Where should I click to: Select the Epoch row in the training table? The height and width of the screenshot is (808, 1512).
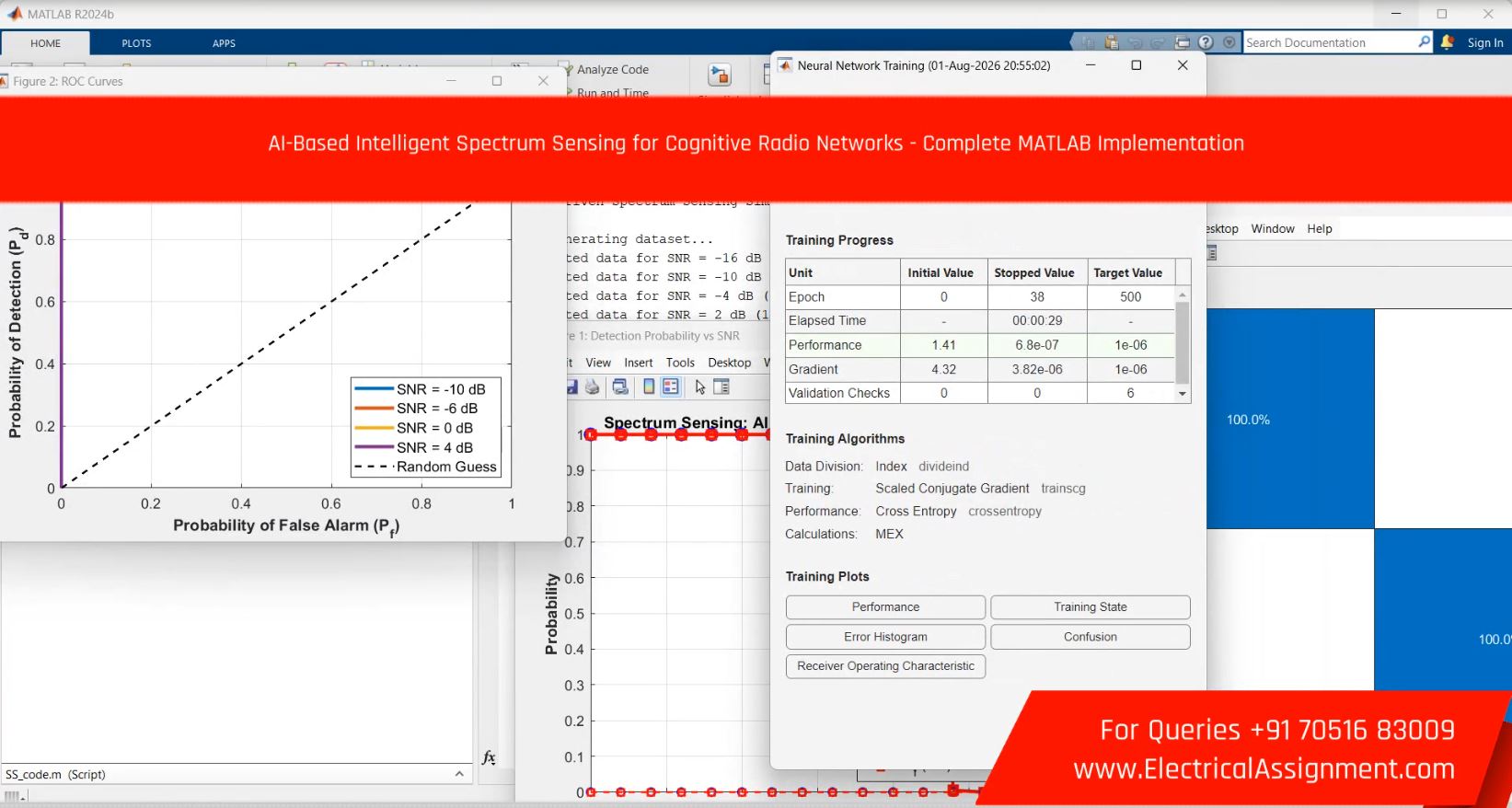pyautogui.click(x=980, y=297)
